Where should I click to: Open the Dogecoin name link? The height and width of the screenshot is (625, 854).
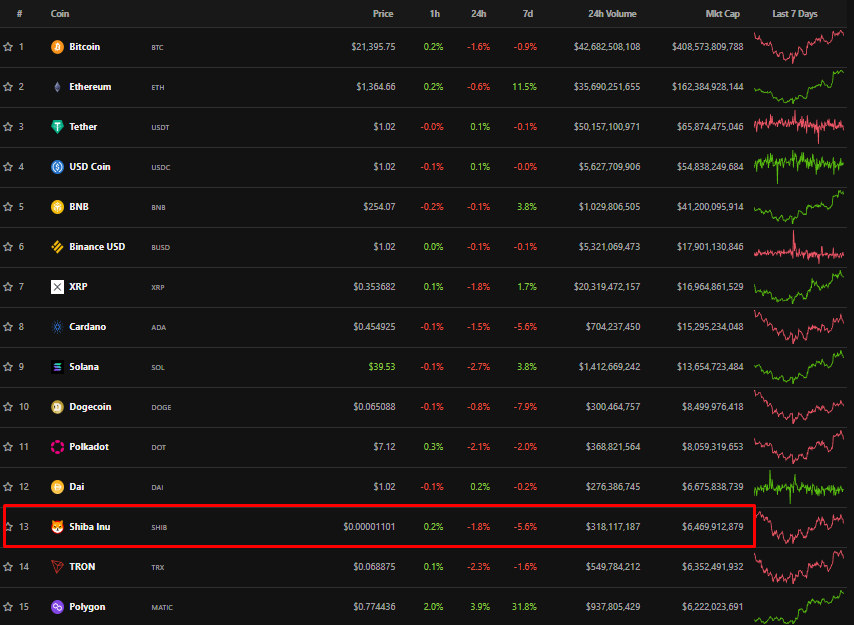click(90, 407)
